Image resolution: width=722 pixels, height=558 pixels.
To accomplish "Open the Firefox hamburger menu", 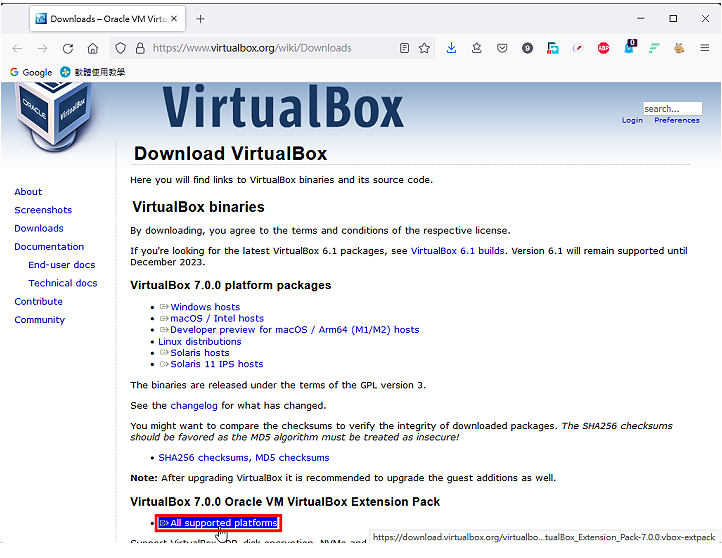I will pos(705,48).
